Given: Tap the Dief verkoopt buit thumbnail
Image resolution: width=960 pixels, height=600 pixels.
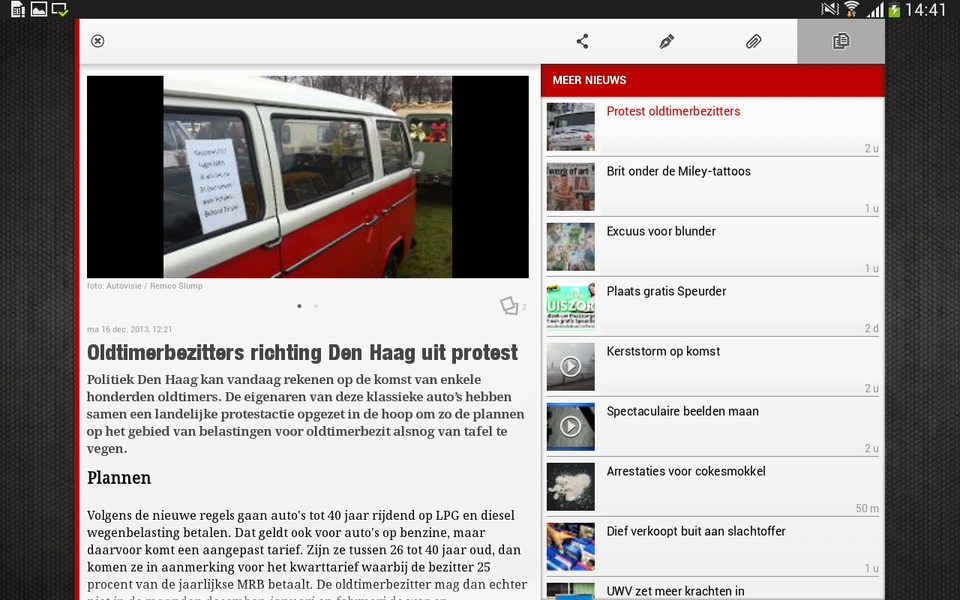Looking at the screenshot, I should (x=571, y=547).
